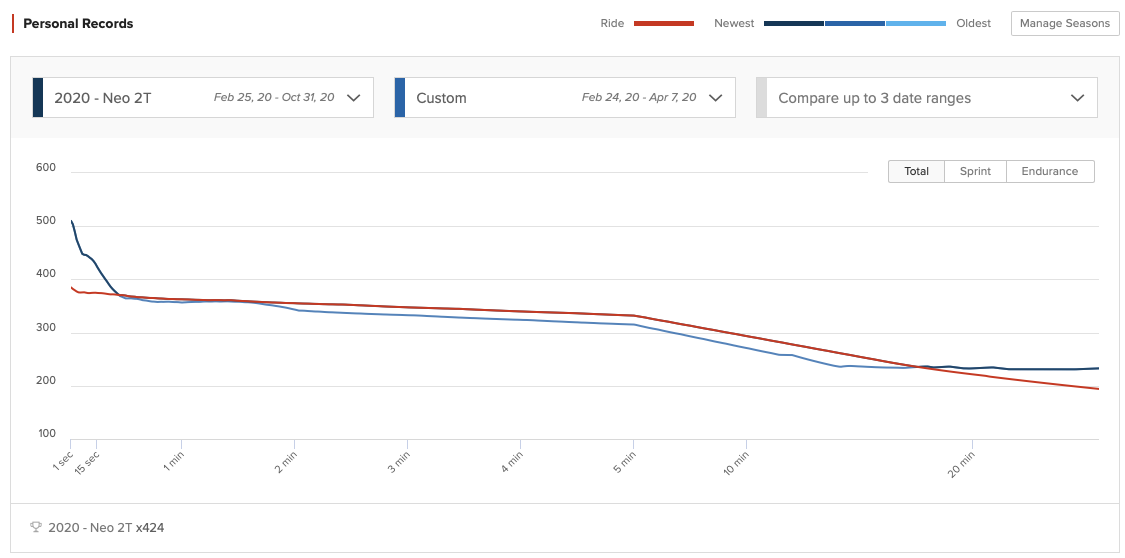Open the Custom date range dropdown
The image size is (1125, 558).
715,98
